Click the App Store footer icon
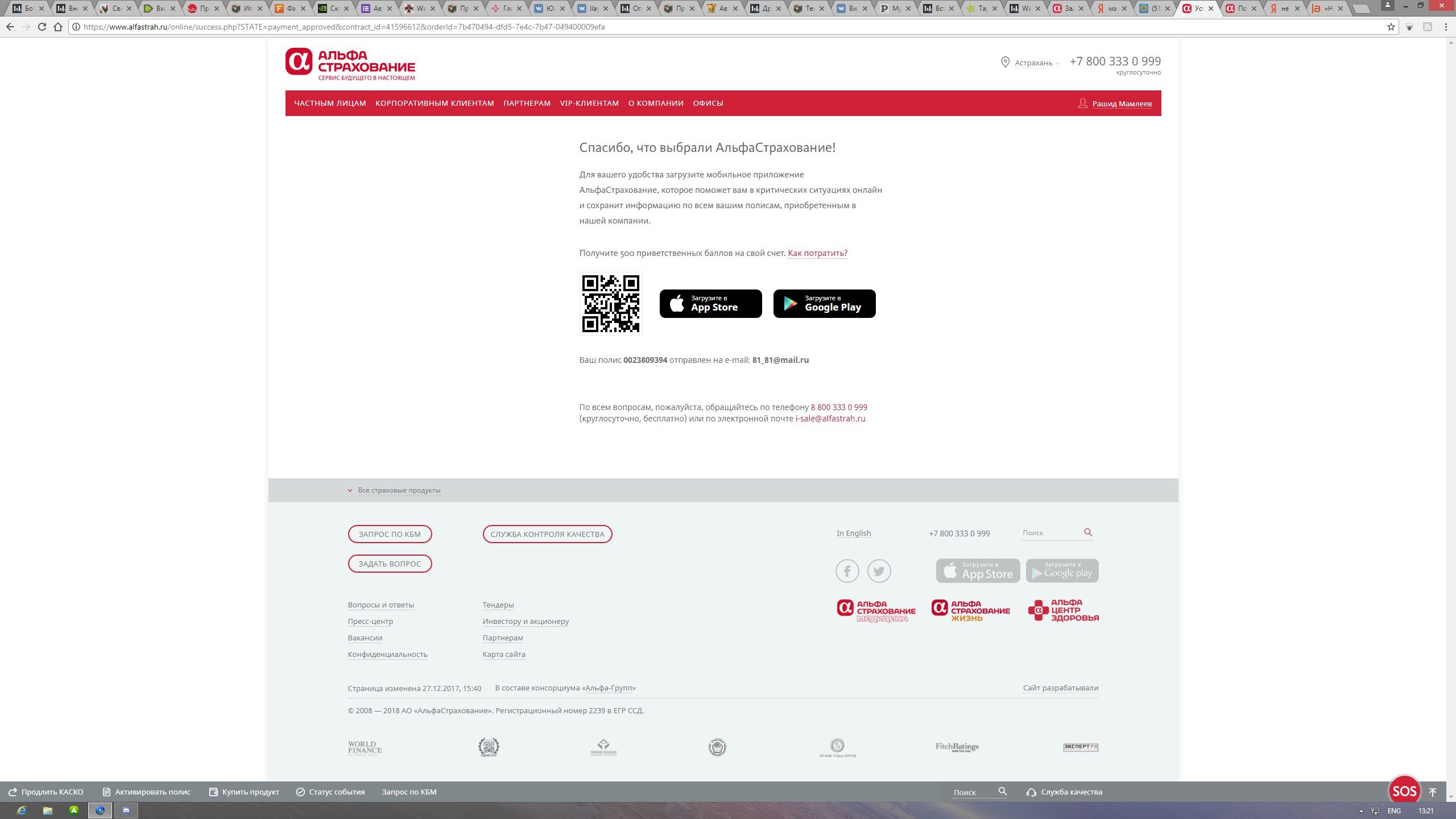 [978, 571]
